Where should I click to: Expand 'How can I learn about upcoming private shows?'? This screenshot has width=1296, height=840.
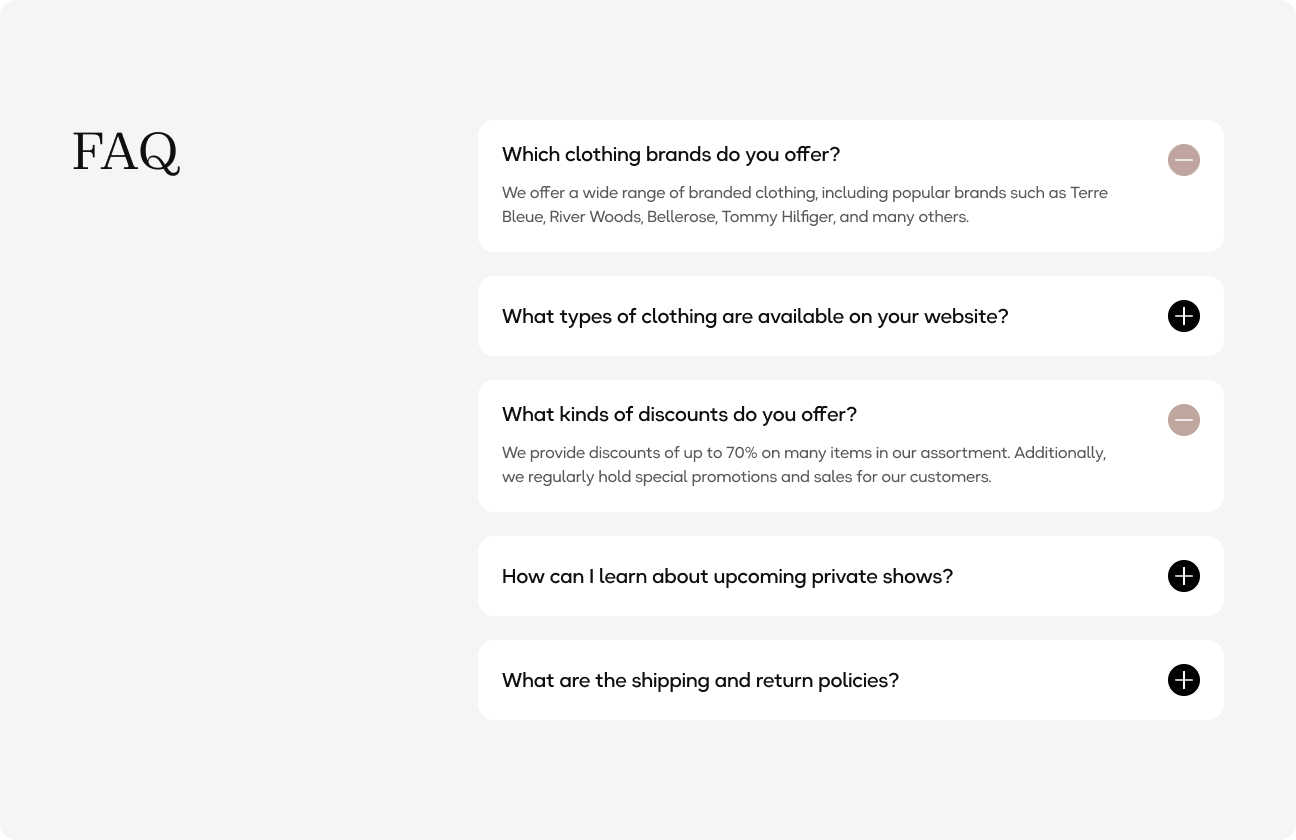point(1184,576)
